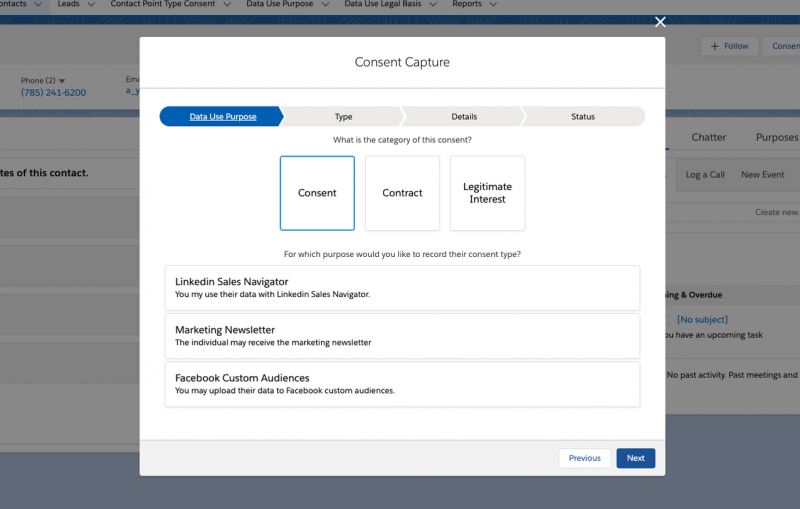Expand the Contacts menu chevron
The width and height of the screenshot is (800, 509).
coord(38,4)
